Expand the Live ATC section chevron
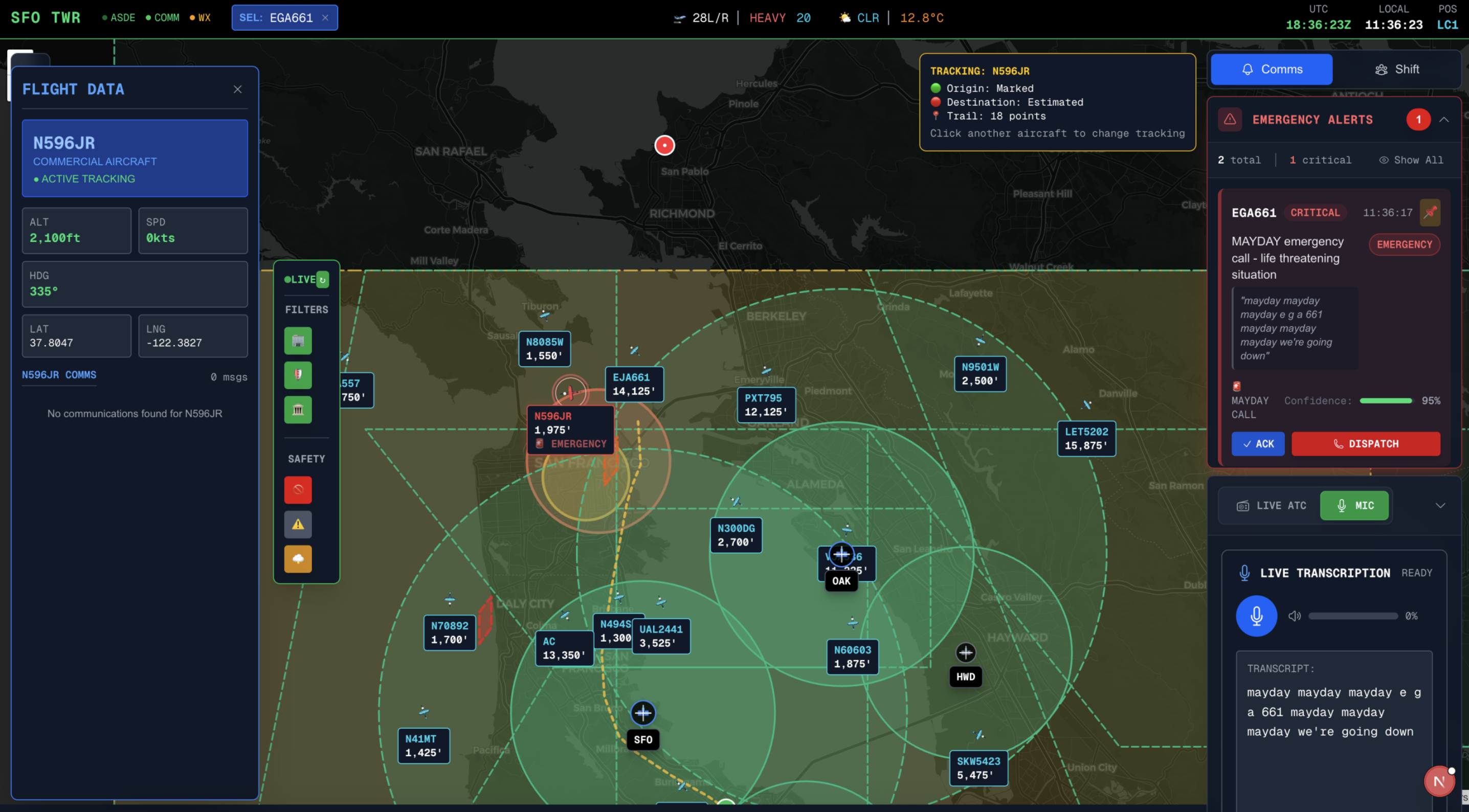 (x=1440, y=505)
